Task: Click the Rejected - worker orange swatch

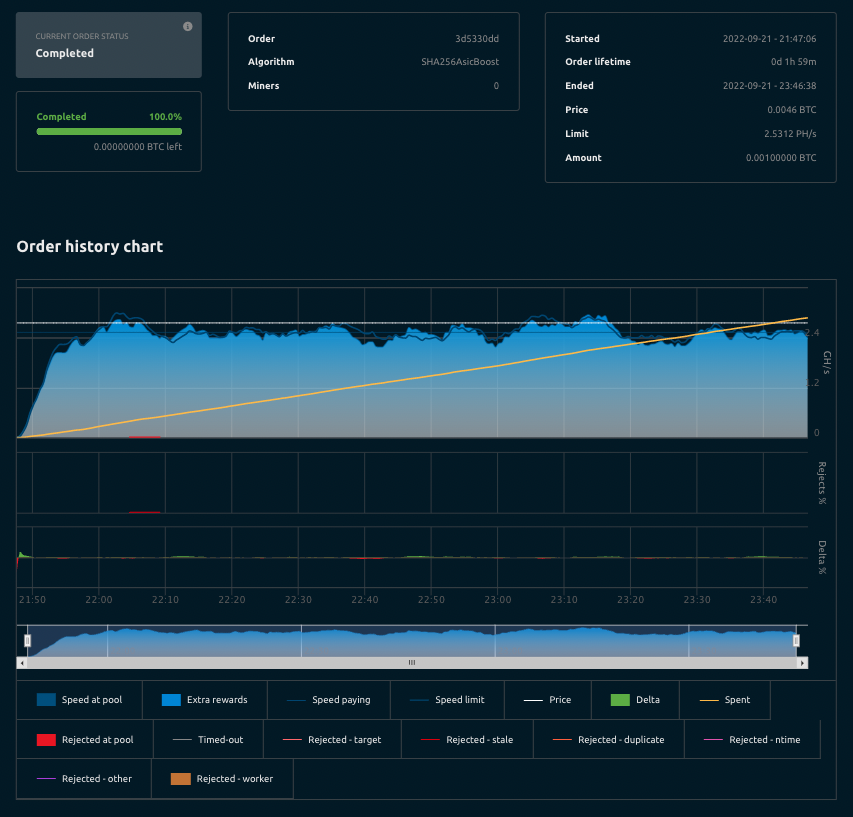Action: point(180,779)
